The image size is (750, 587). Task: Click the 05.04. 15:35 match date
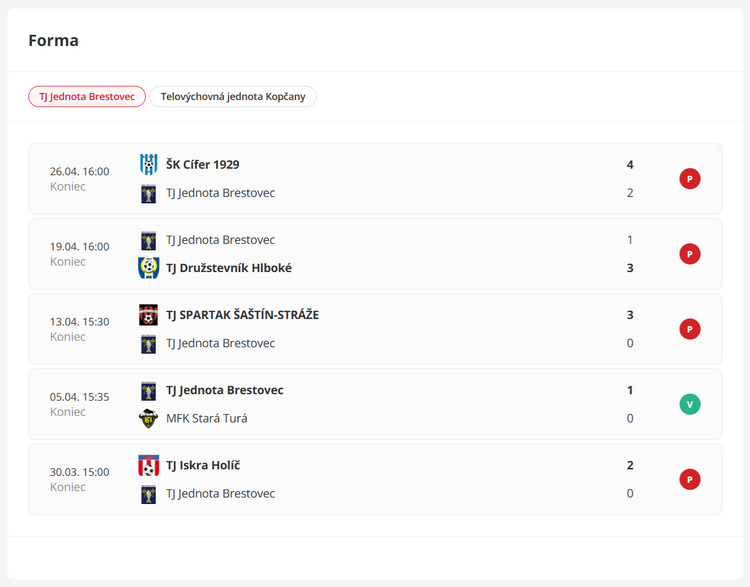point(79,397)
